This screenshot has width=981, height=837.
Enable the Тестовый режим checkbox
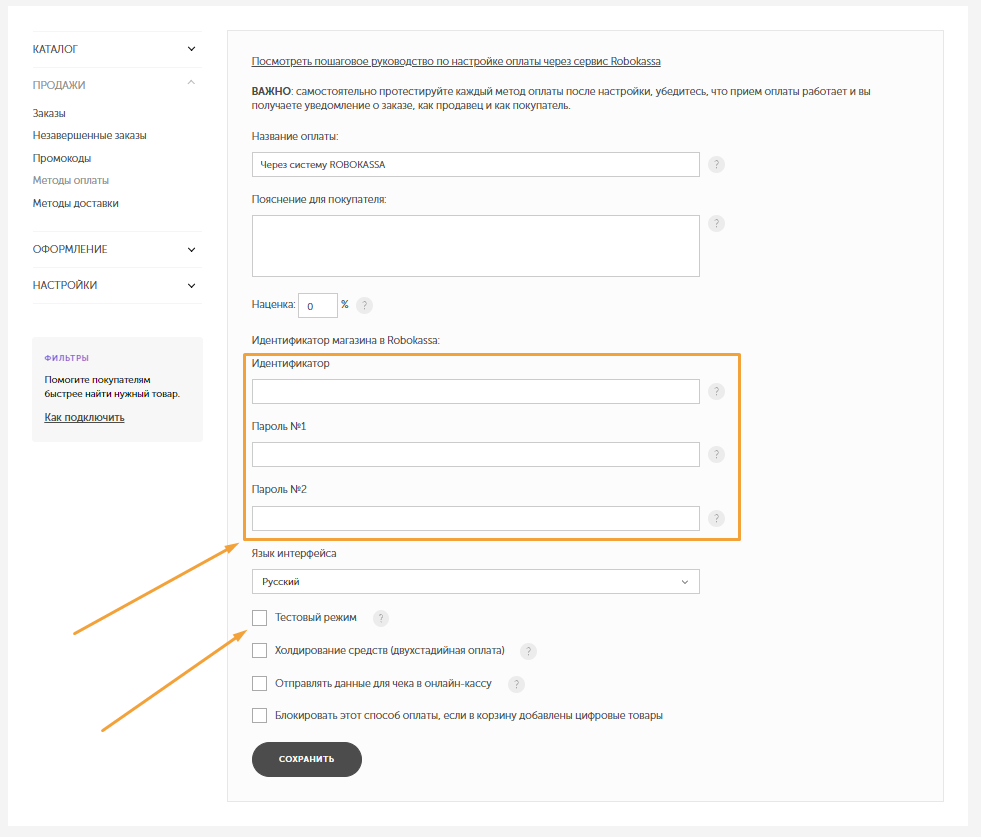(x=260, y=618)
